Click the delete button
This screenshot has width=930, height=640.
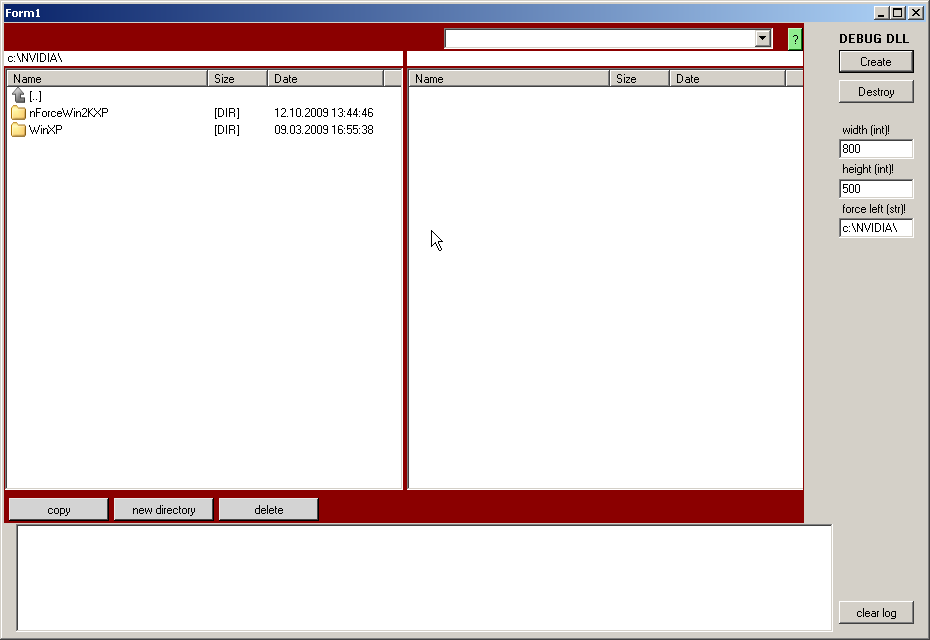[x=269, y=510]
